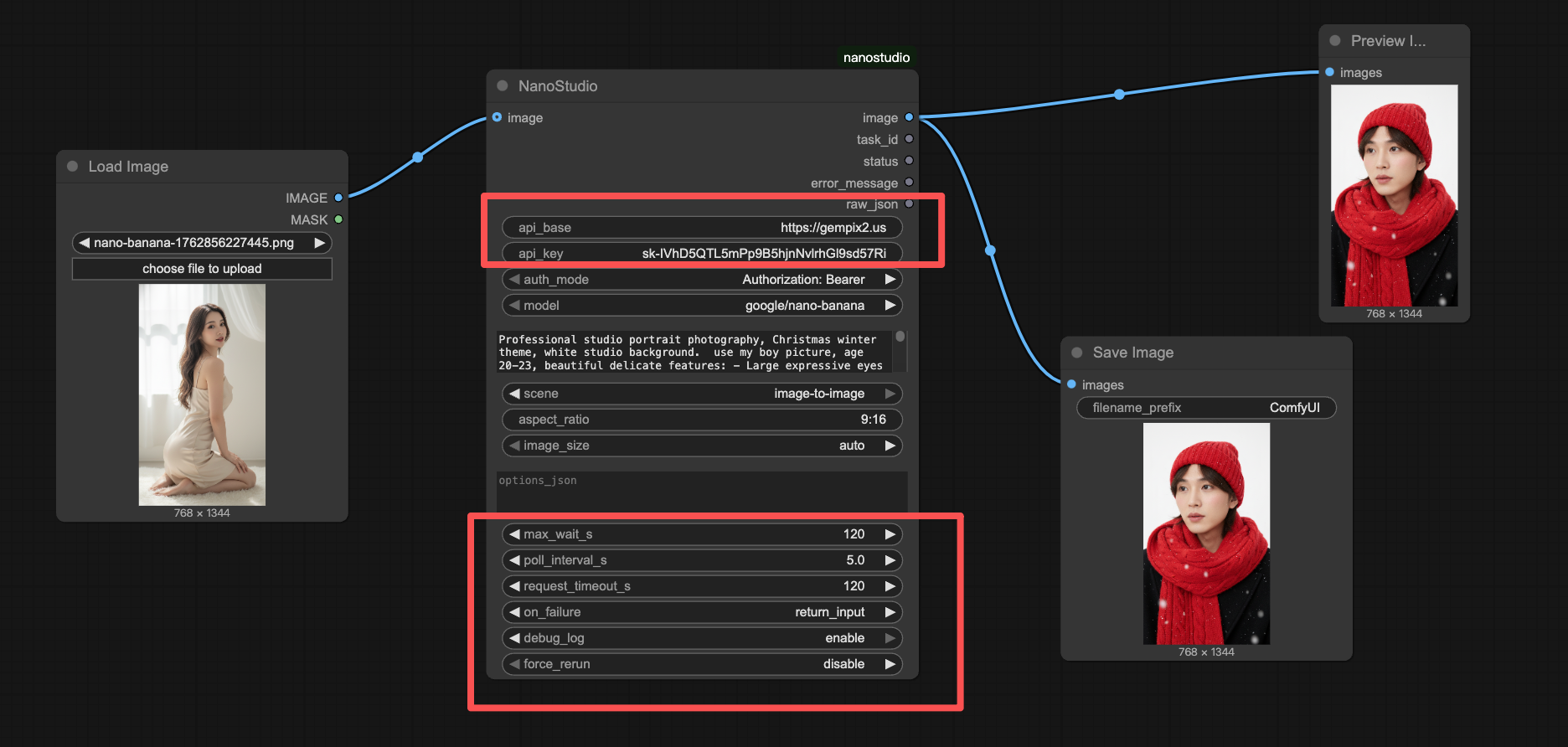Screen dimensions: 1568x747
Task: Click the IMAGE output port on Load Image
Action: [338, 198]
